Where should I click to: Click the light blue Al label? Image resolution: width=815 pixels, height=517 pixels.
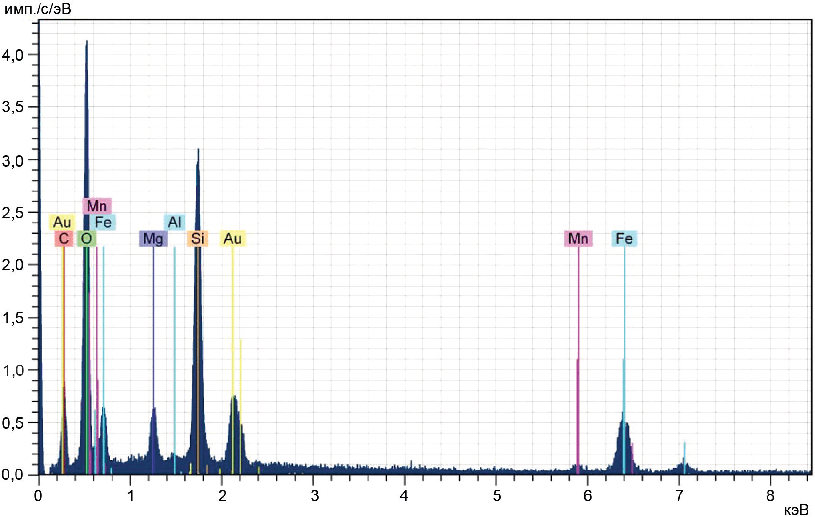(x=175, y=222)
